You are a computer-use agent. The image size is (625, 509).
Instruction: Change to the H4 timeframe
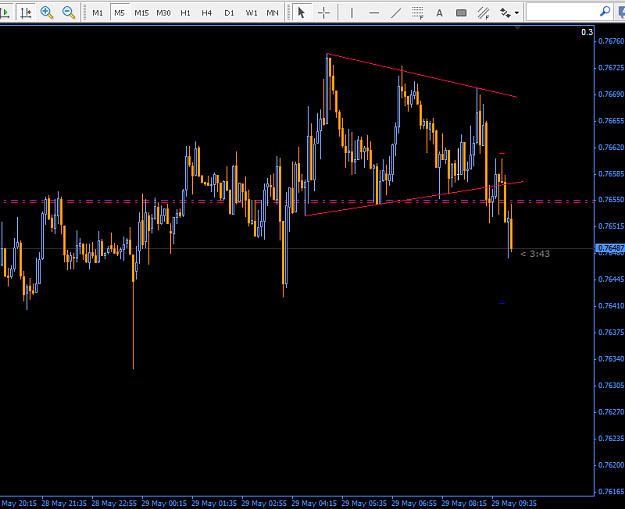(206, 13)
